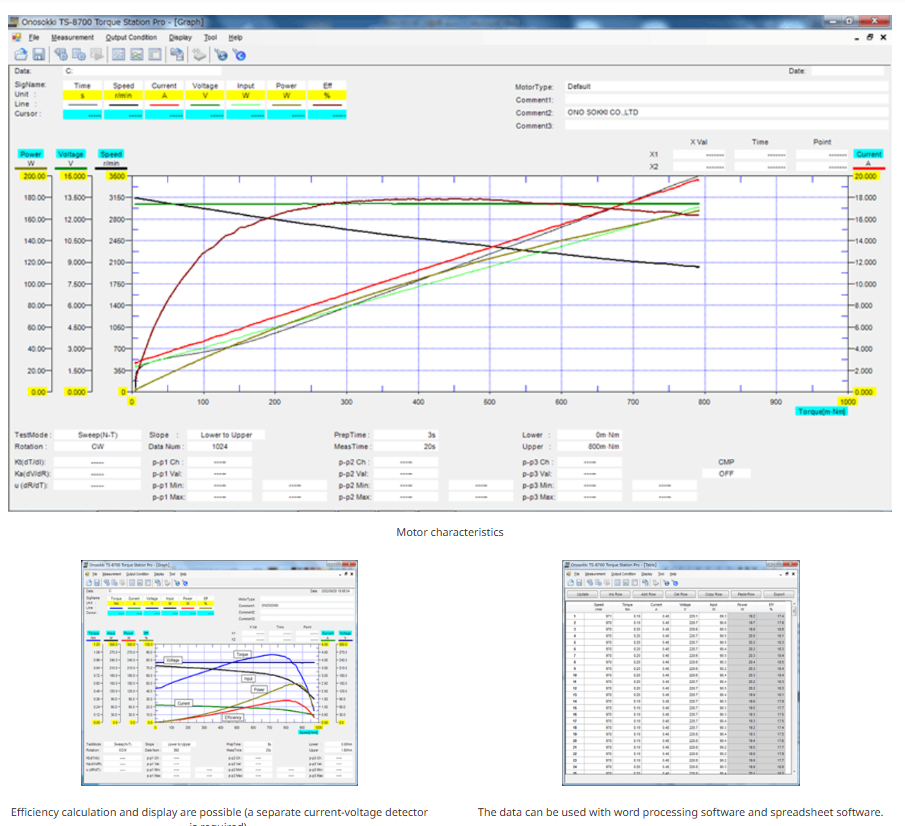The height and width of the screenshot is (826, 905).
Task: Click the Comment2 ONO SOKKI field
Action: coord(726,113)
